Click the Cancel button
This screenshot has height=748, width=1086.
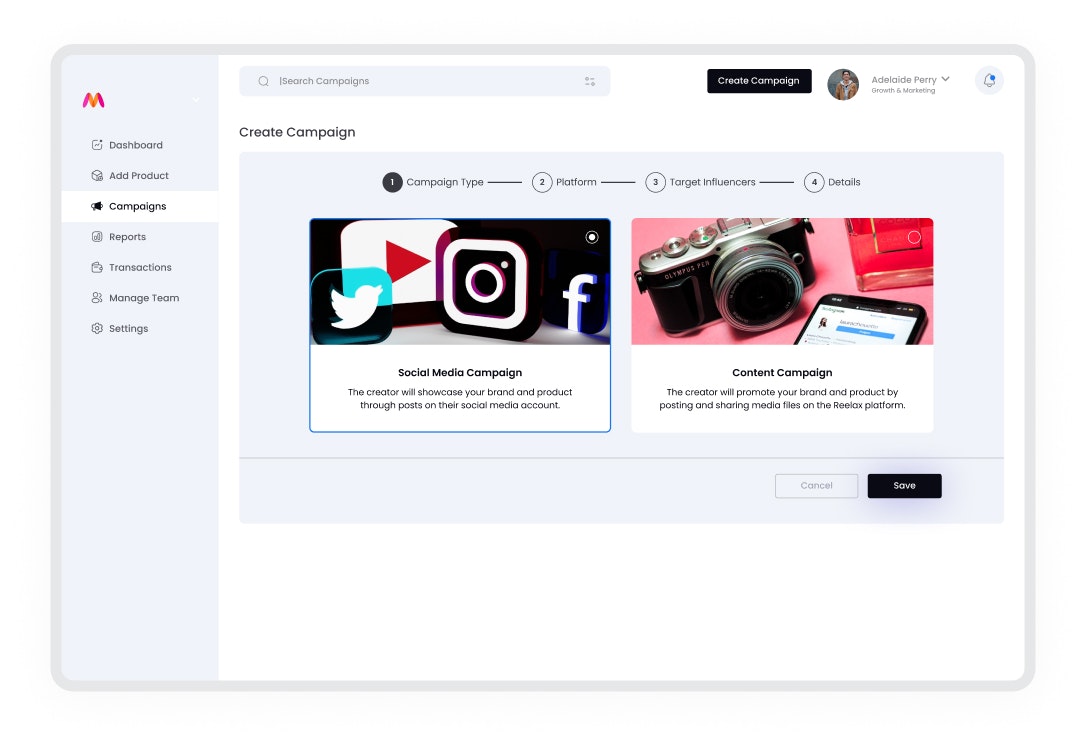(x=817, y=486)
